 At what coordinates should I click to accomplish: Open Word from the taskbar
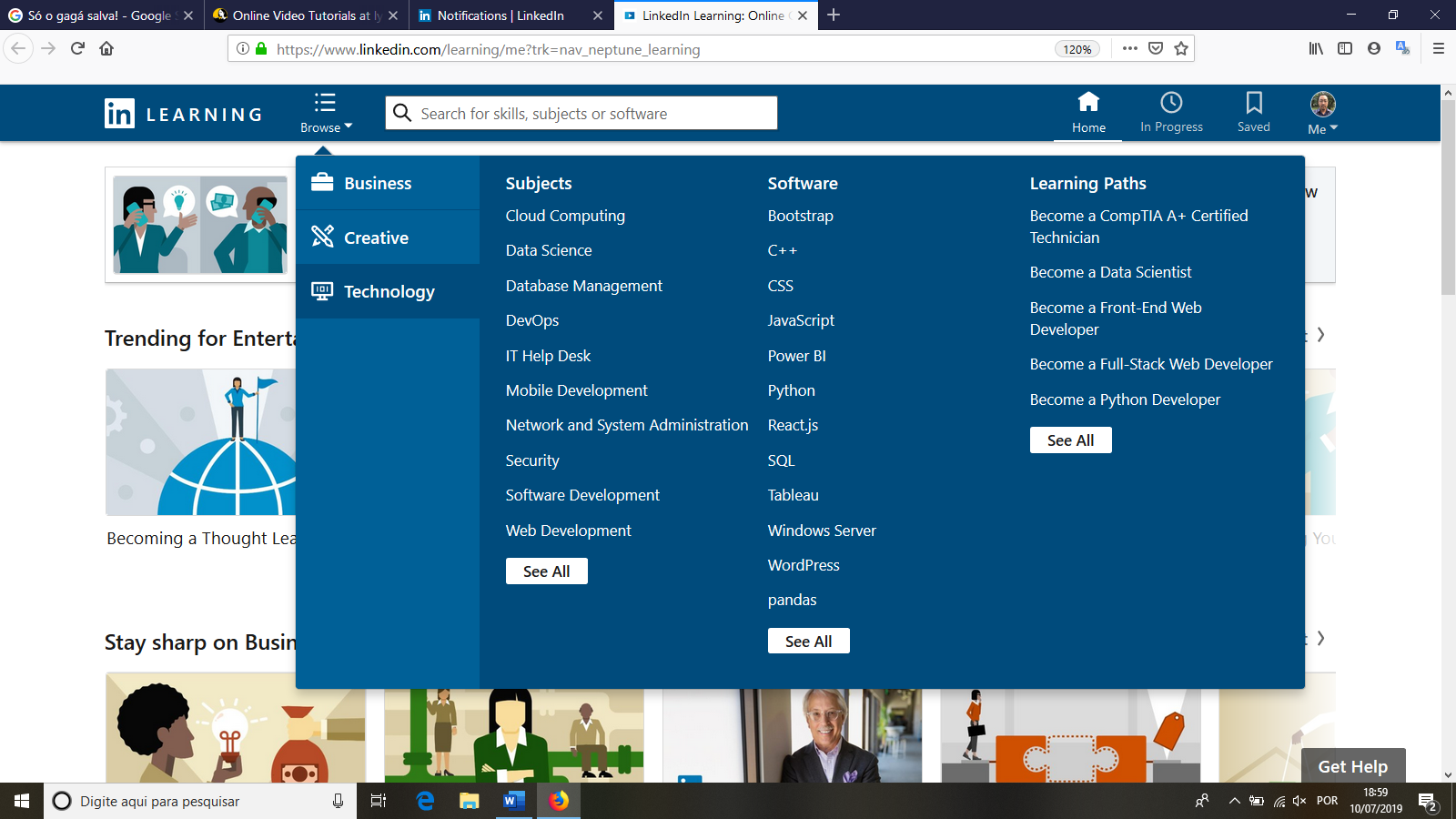pos(512,801)
